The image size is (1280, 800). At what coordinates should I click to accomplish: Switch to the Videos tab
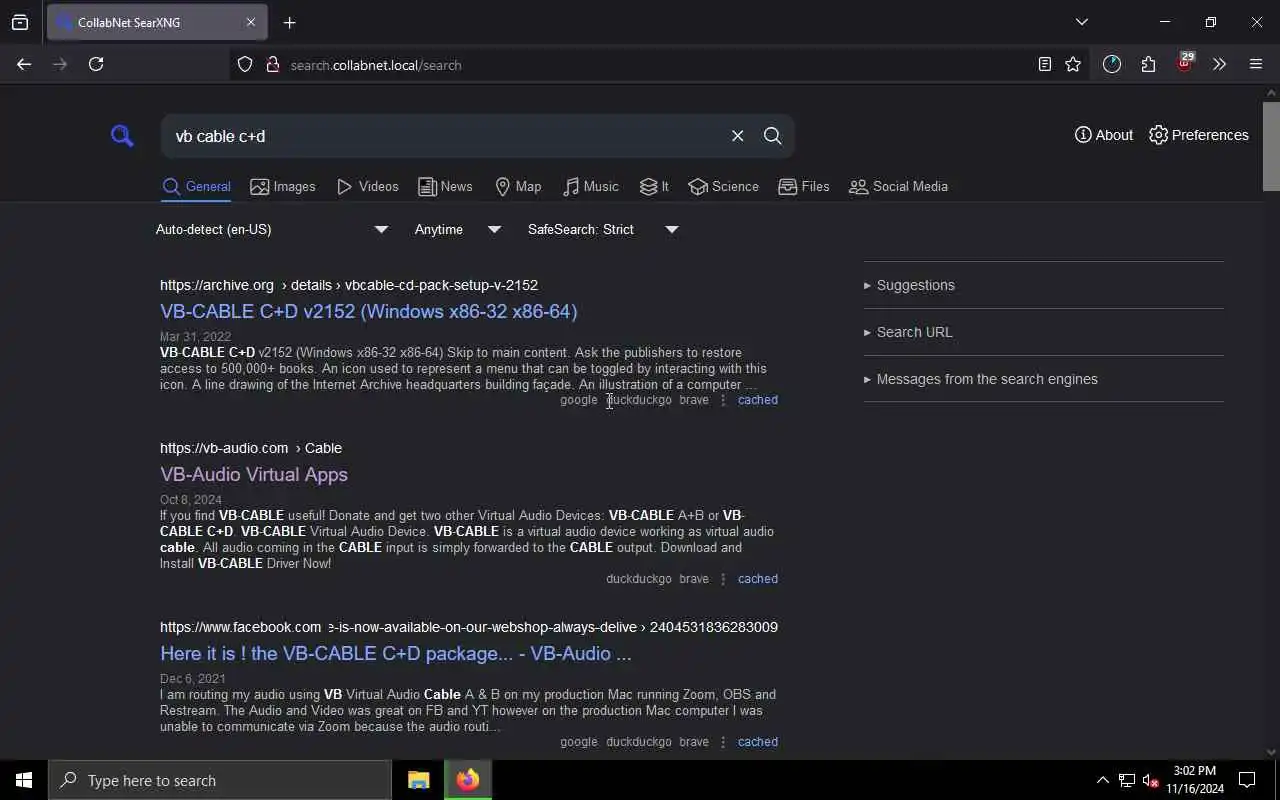367,187
